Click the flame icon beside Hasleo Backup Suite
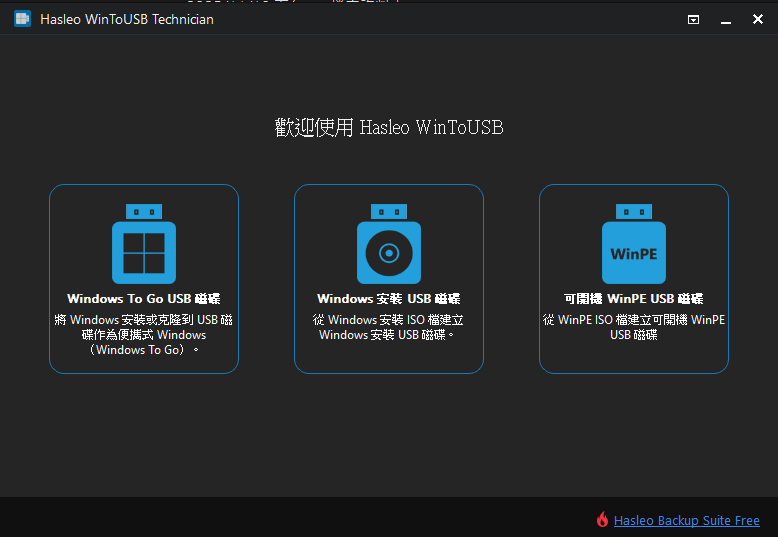Viewport: 778px width, 537px height. (602, 520)
